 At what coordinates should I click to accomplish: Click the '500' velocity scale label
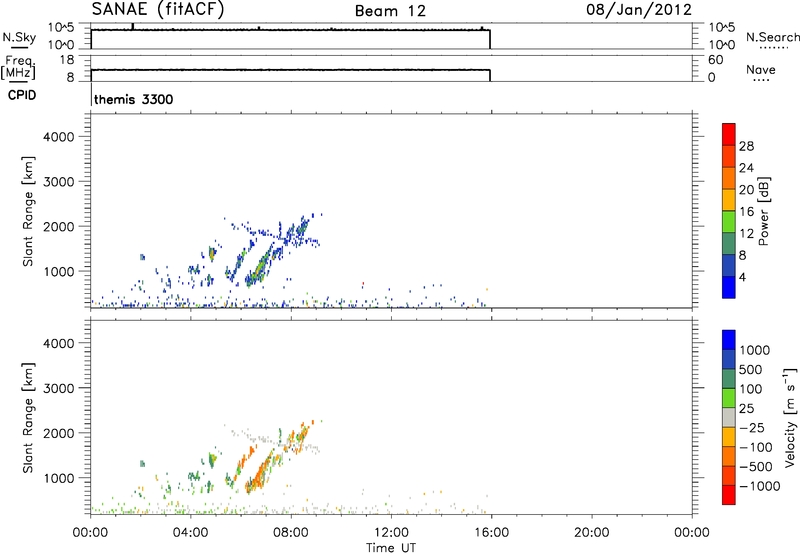(x=752, y=370)
